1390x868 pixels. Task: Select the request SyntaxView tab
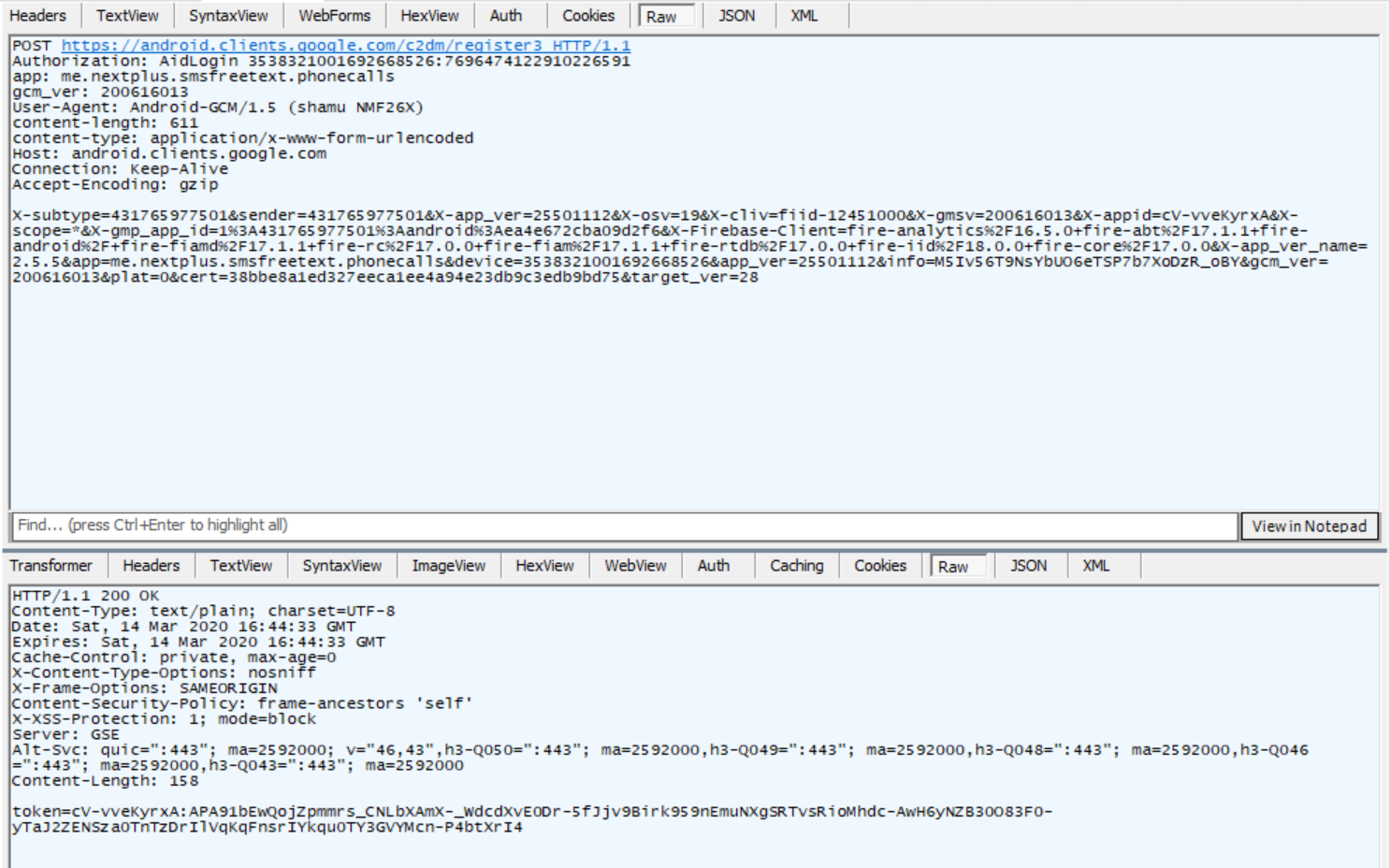pos(228,16)
